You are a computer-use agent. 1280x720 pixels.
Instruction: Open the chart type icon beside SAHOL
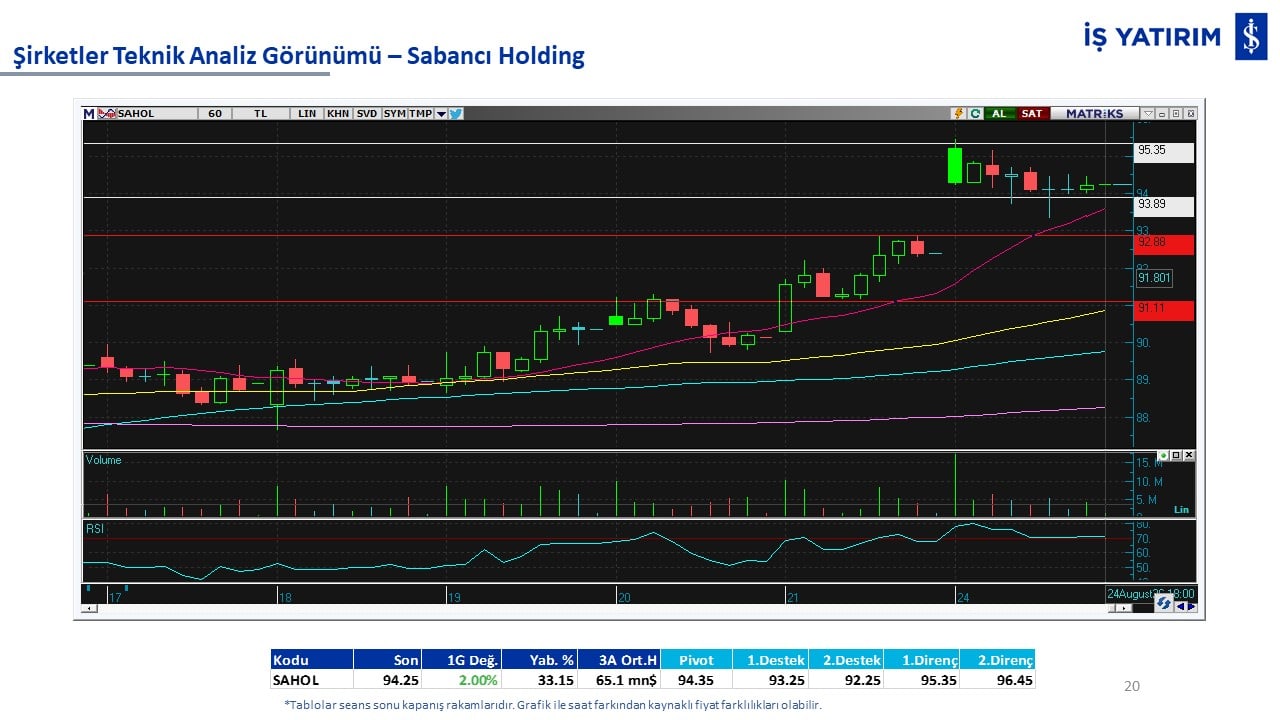(x=106, y=114)
